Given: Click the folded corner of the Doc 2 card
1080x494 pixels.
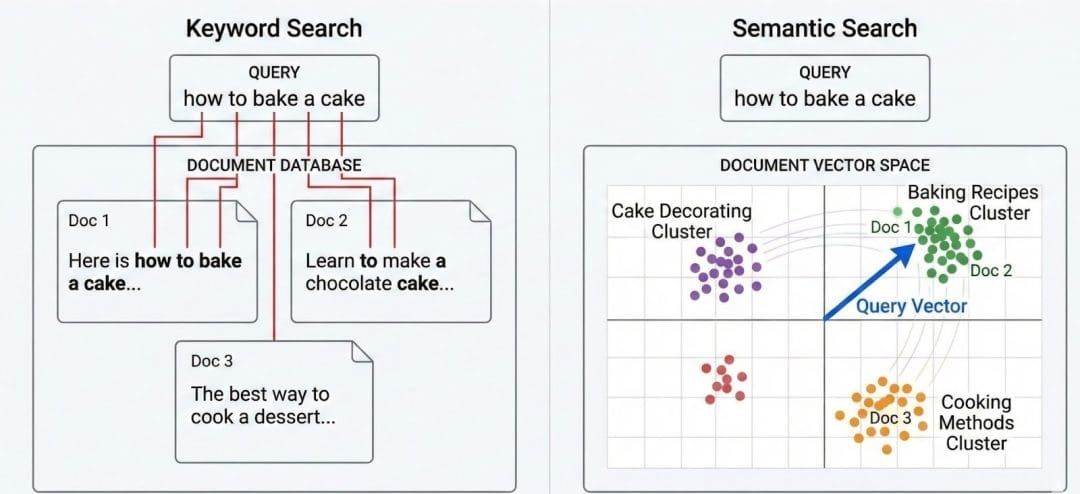Looking at the screenshot, I should pos(480,212).
